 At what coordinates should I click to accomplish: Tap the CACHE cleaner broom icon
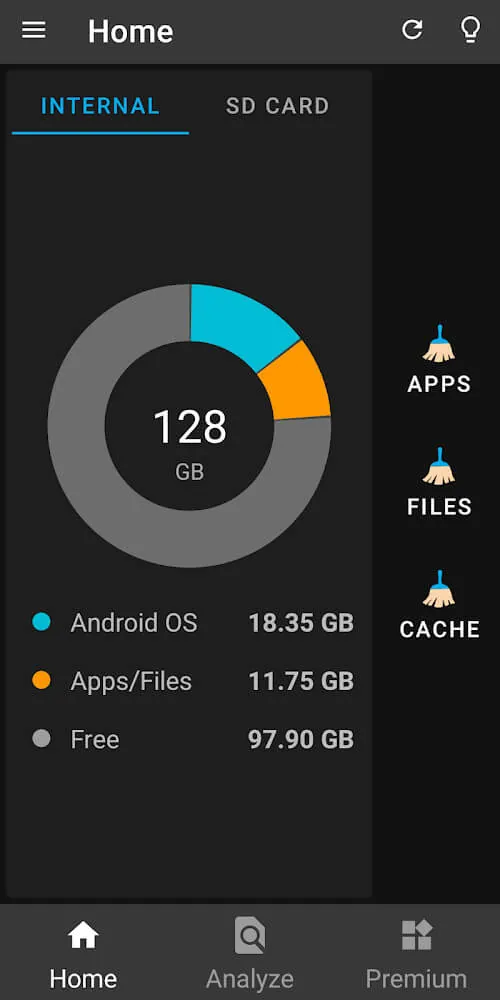click(439, 589)
